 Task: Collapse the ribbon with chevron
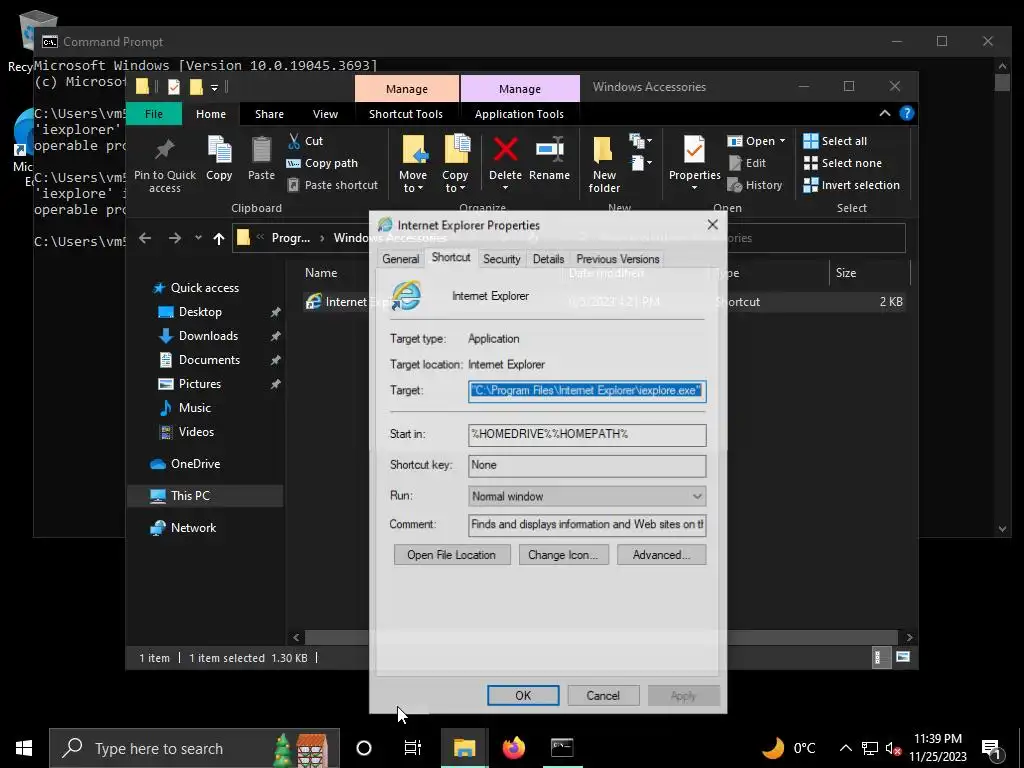[x=885, y=114]
